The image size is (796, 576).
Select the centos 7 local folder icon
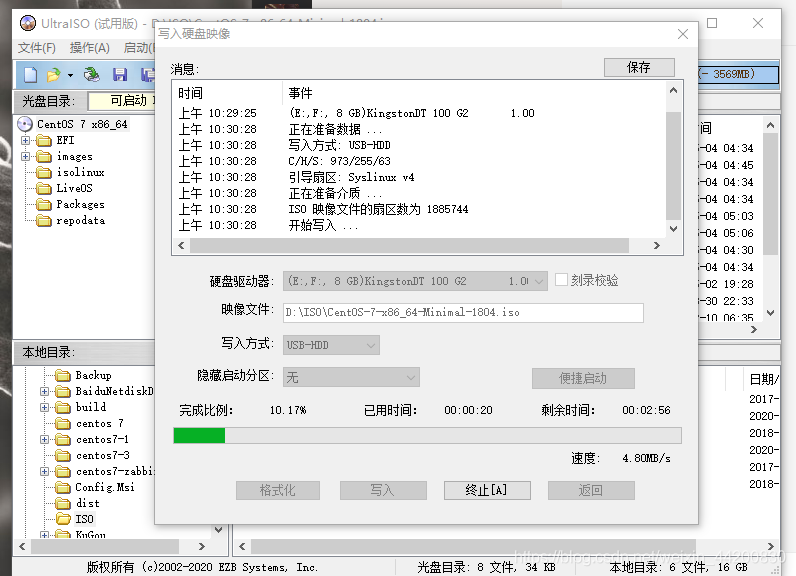click(x=63, y=423)
